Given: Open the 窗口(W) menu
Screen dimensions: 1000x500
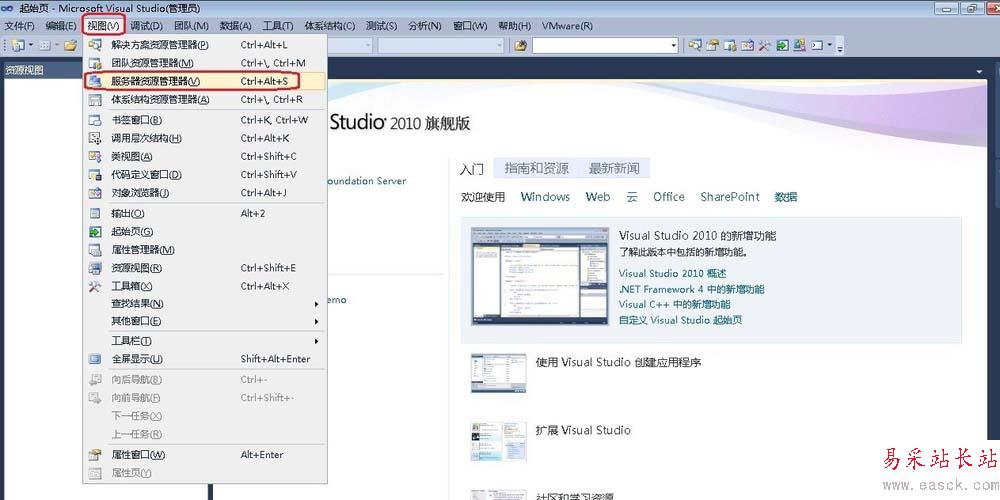Looking at the screenshot, I should pyautogui.click(x=470, y=26).
